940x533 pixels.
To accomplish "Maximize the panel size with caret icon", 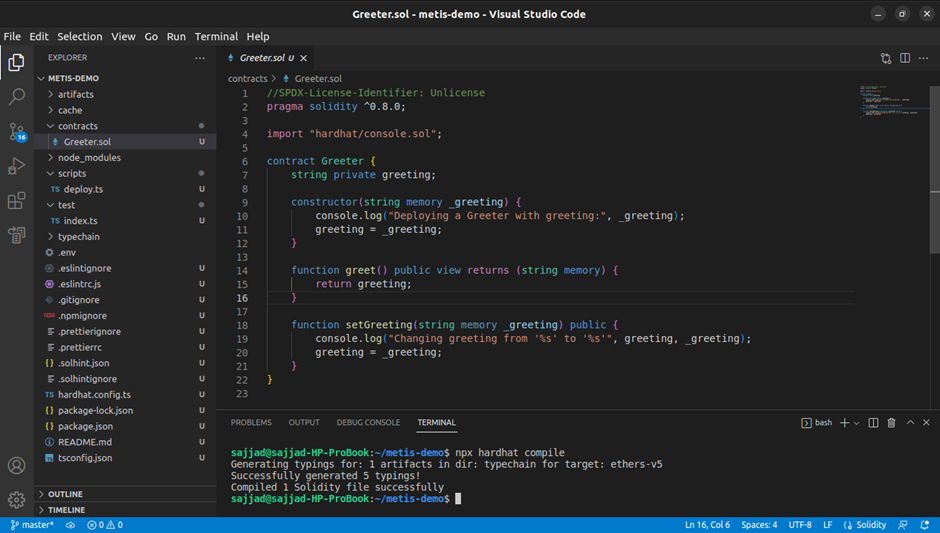I will coord(910,423).
